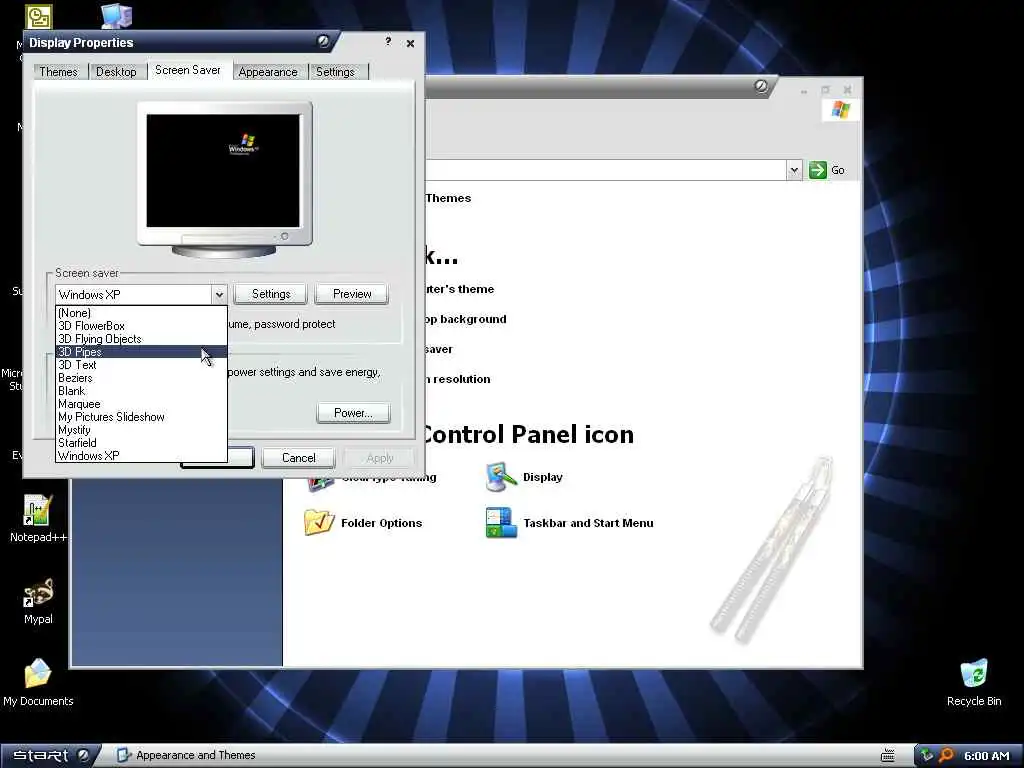Select Marquee screen saver option
The image size is (1024, 768).
141,404
